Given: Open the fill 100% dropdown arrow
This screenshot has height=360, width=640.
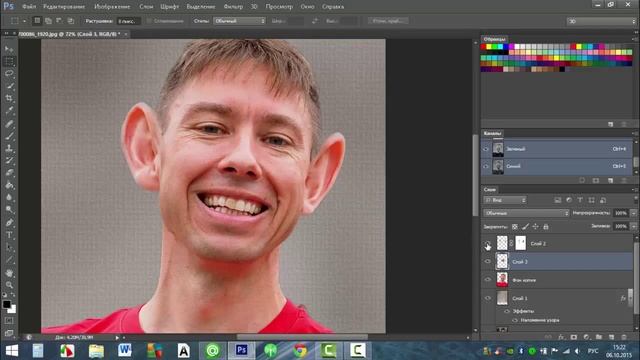Looking at the screenshot, I should tap(633, 226).
